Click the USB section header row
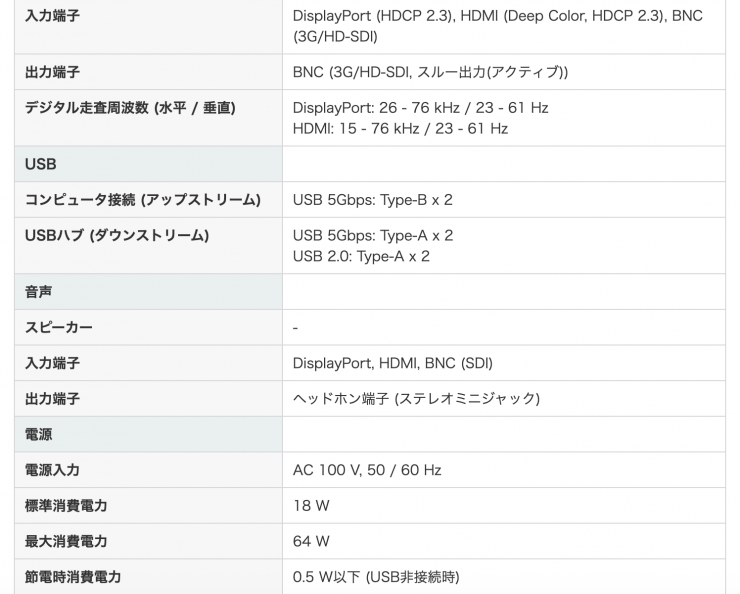The height and width of the screenshot is (594, 740). pyautogui.click(x=41, y=164)
